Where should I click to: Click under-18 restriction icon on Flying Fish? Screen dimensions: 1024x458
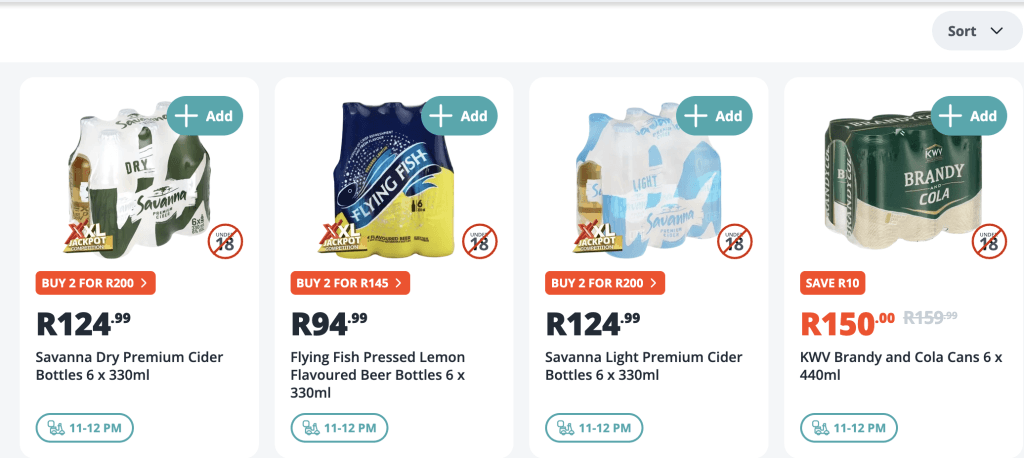[480, 241]
